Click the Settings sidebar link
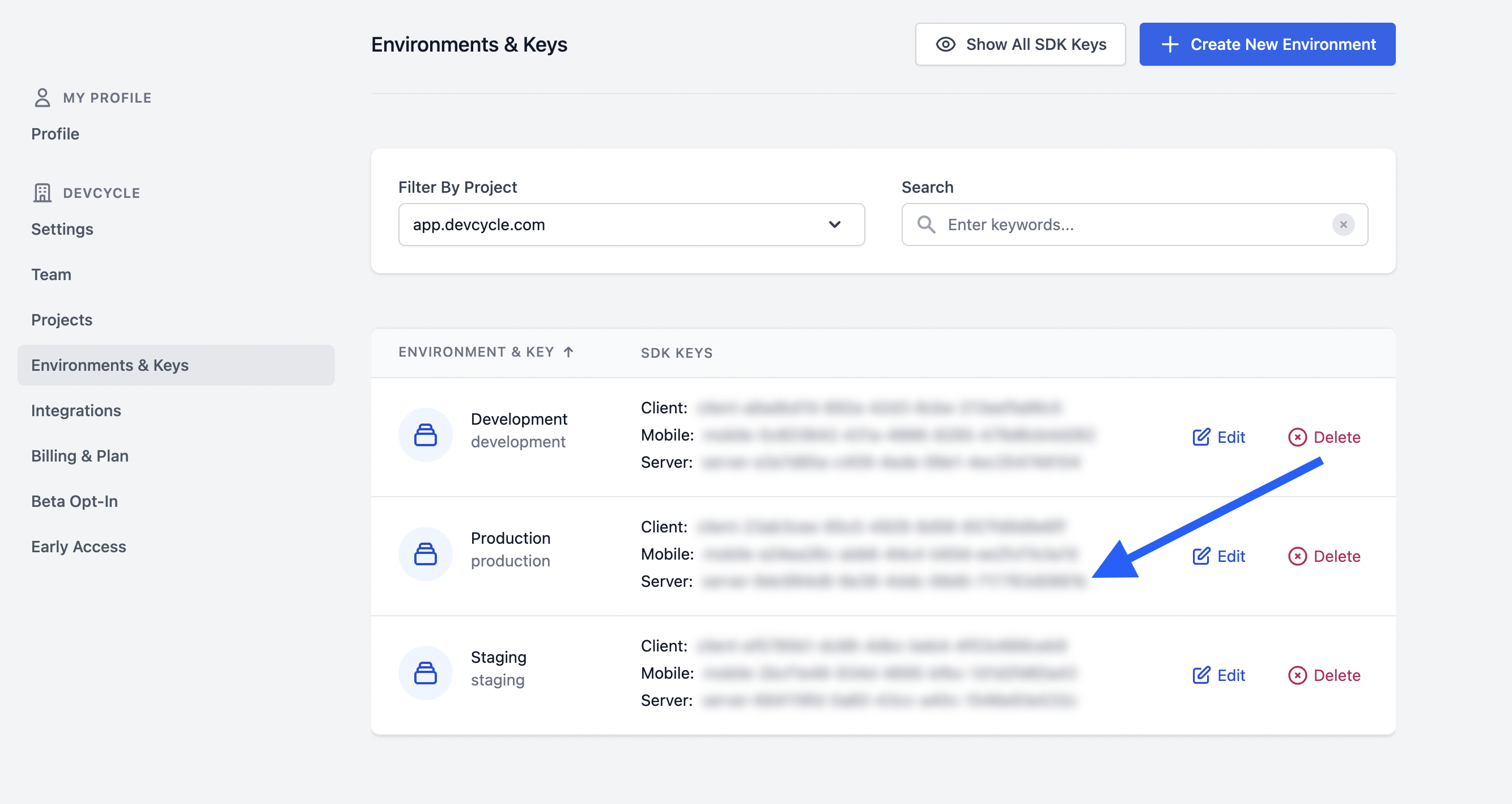 (62, 228)
